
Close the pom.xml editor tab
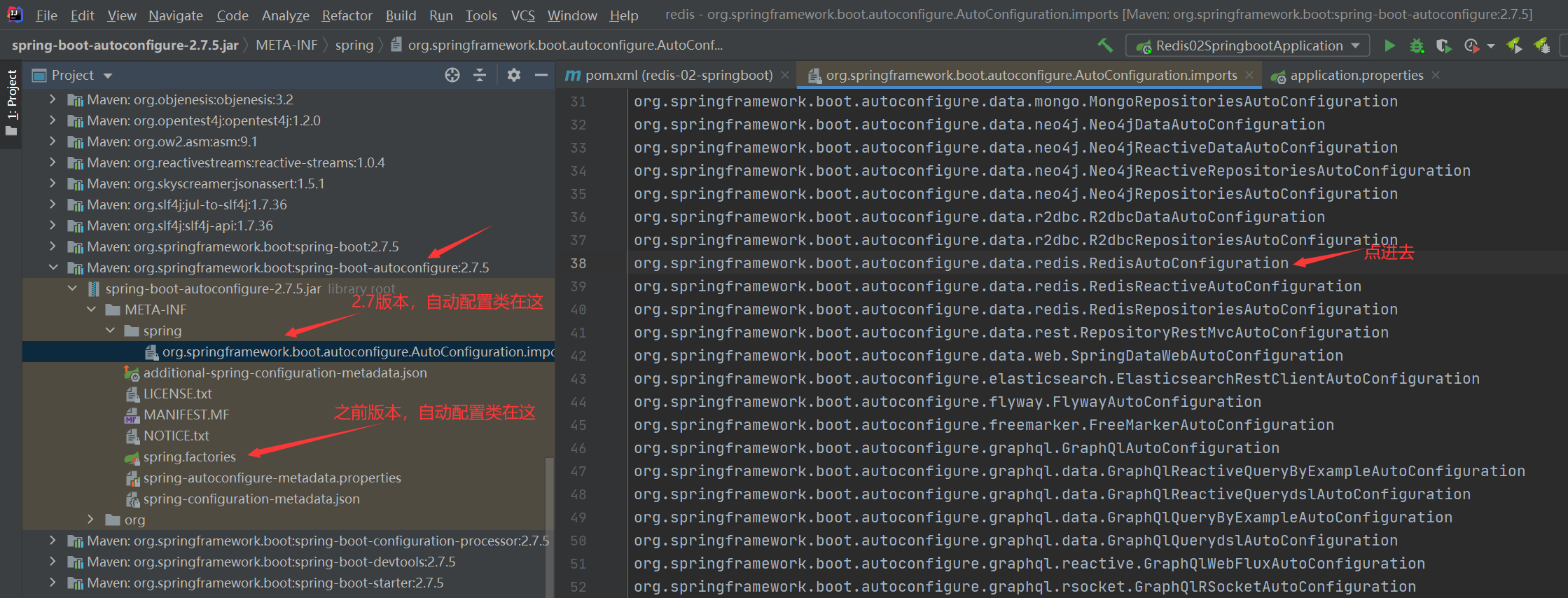(785, 75)
